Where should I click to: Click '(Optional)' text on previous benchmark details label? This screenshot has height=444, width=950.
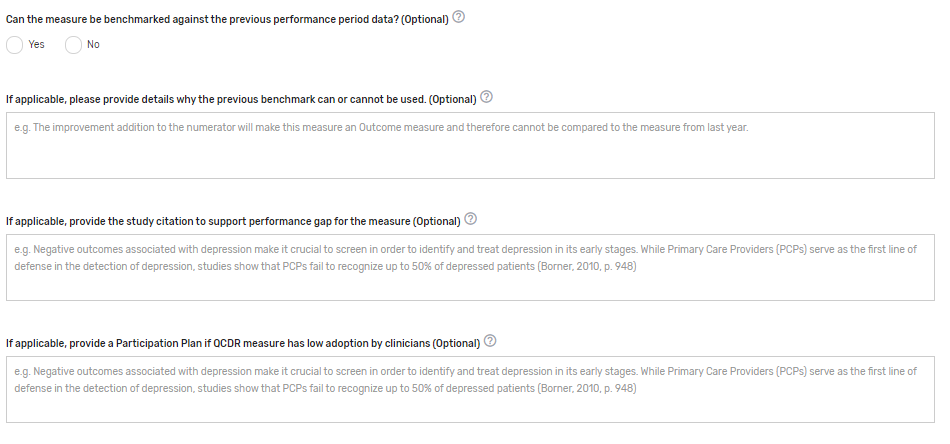pos(452,100)
